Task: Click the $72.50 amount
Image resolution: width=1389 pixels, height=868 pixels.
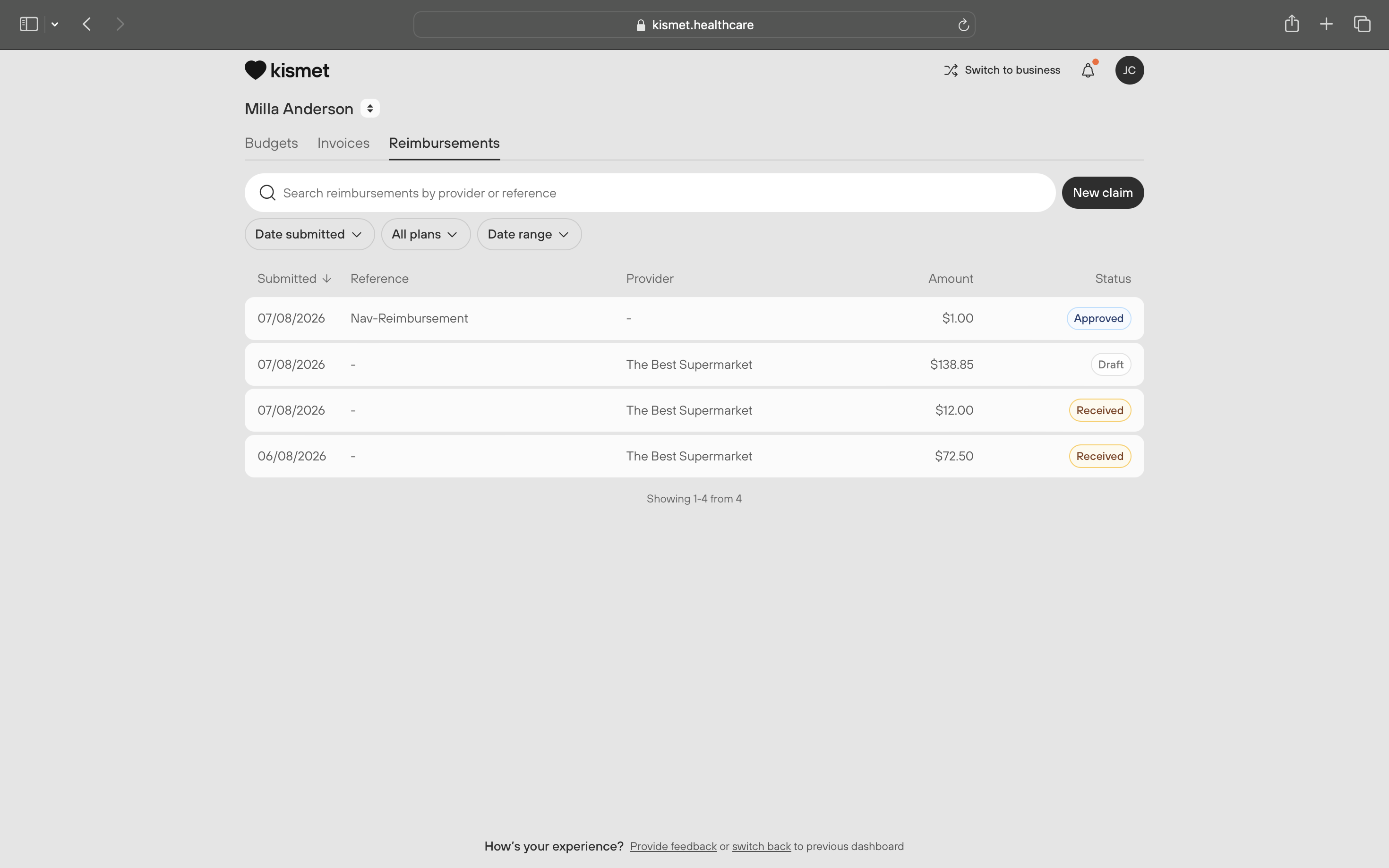Action: [x=954, y=456]
